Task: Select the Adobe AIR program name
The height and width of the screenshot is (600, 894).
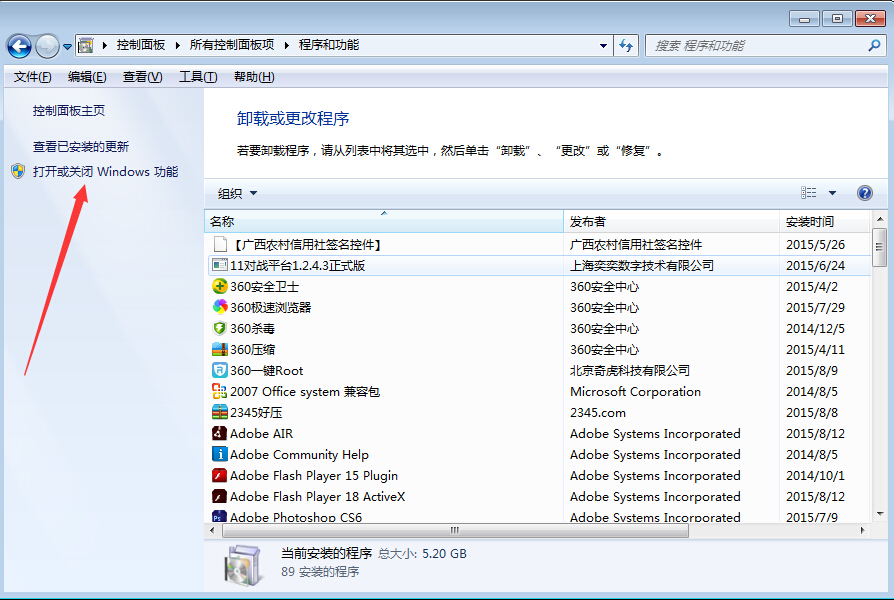Action: (x=262, y=434)
